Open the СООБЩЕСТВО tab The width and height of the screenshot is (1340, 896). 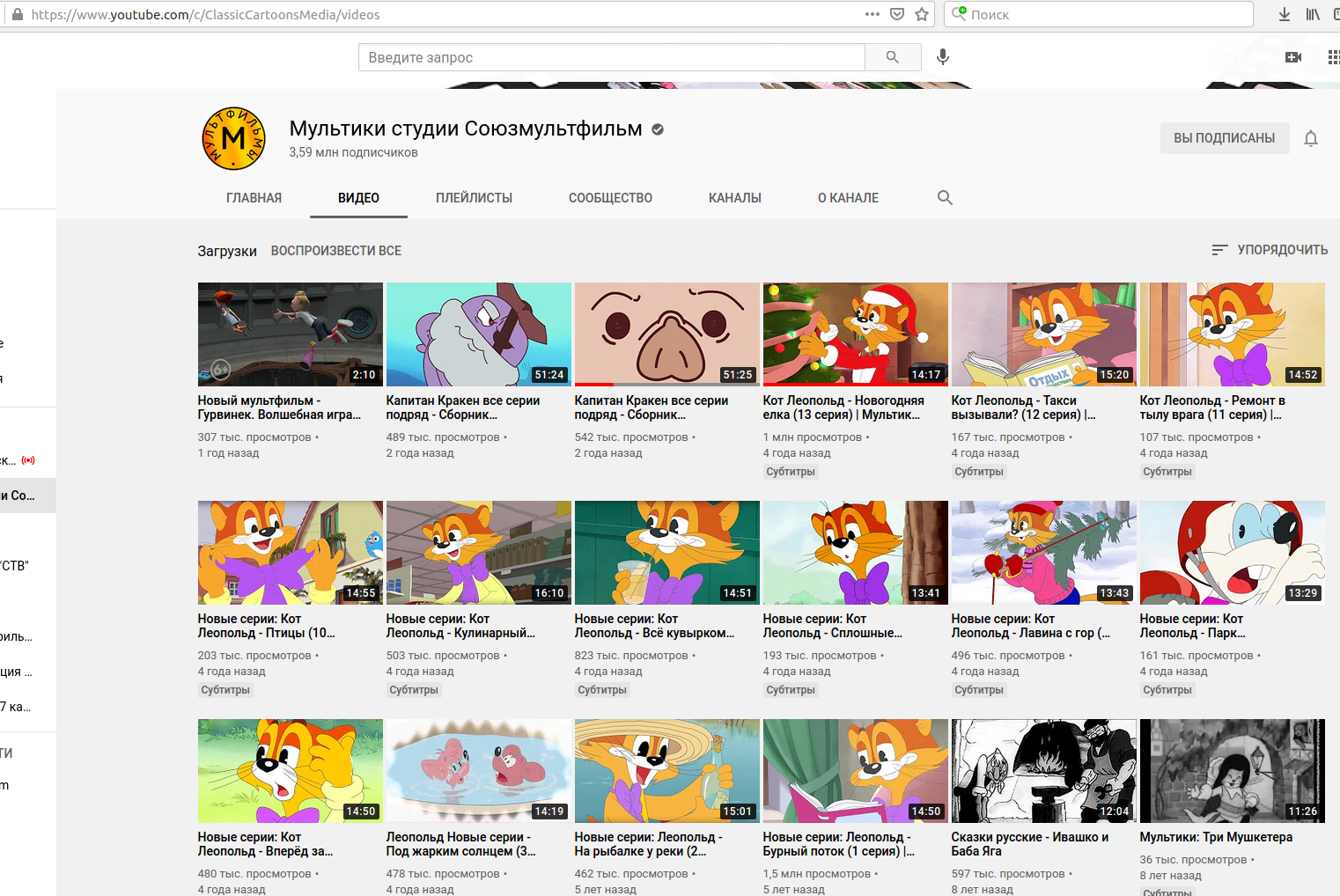click(611, 198)
